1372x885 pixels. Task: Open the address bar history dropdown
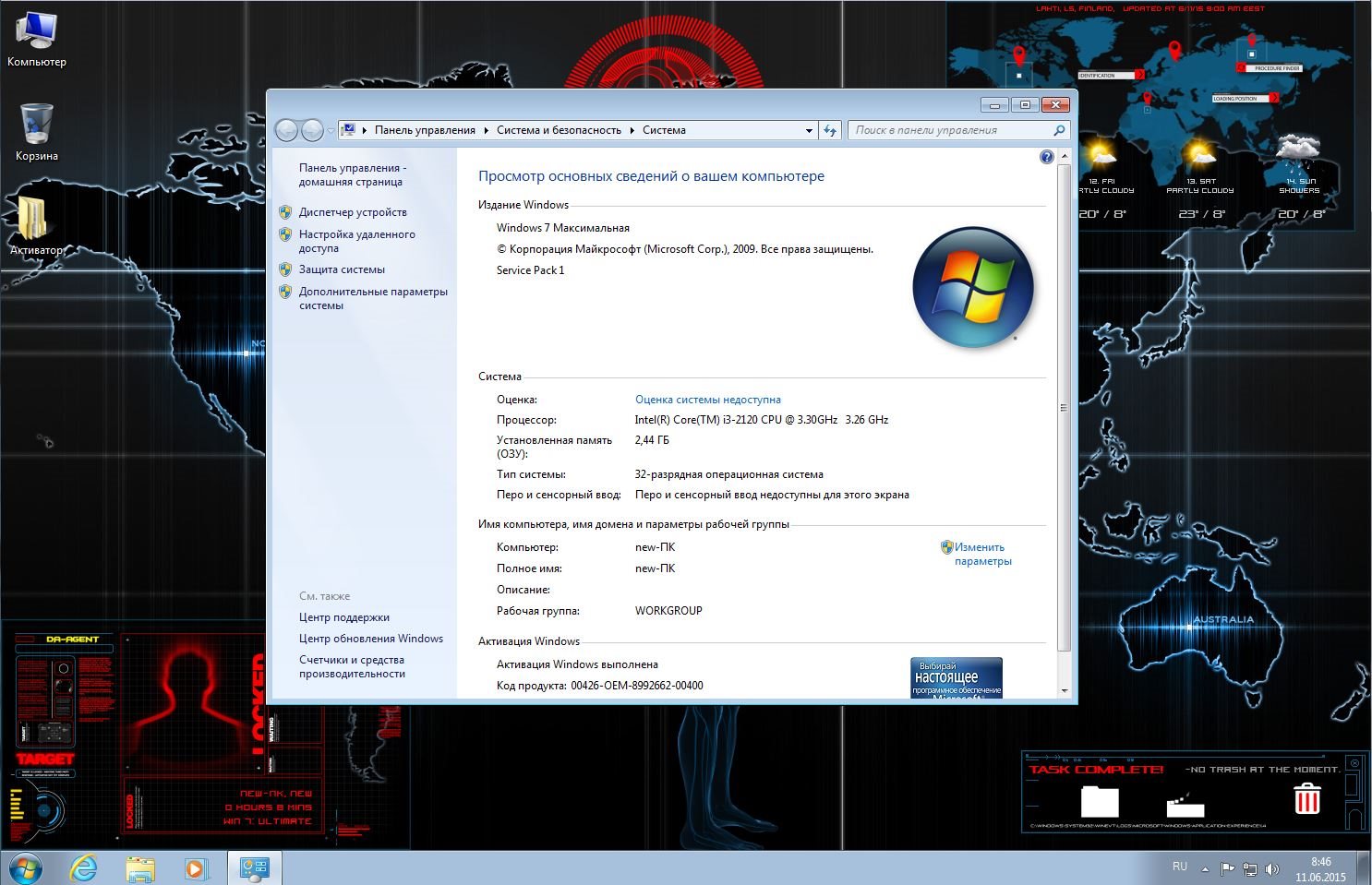(x=809, y=130)
